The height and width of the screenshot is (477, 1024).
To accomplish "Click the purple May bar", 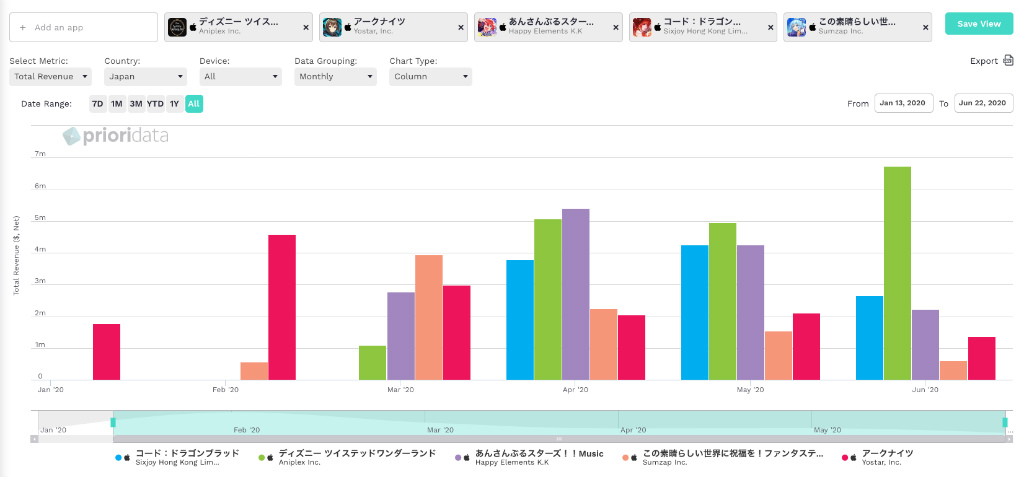I will click(x=750, y=312).
